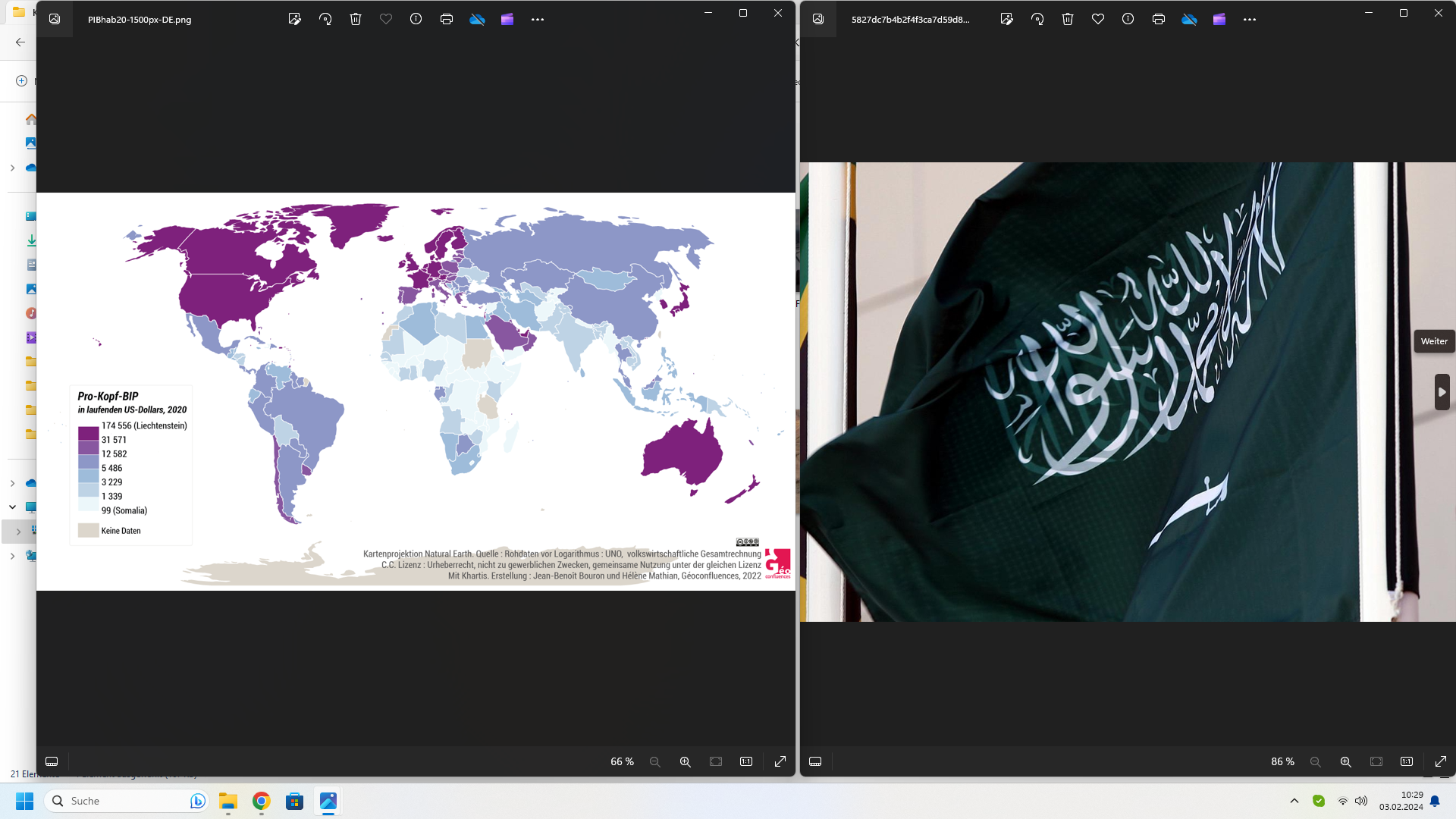Viewport: 1456px width, 819px height.
Task: Fit map image to window in left viewer
Action: click(x=716, y=761)
